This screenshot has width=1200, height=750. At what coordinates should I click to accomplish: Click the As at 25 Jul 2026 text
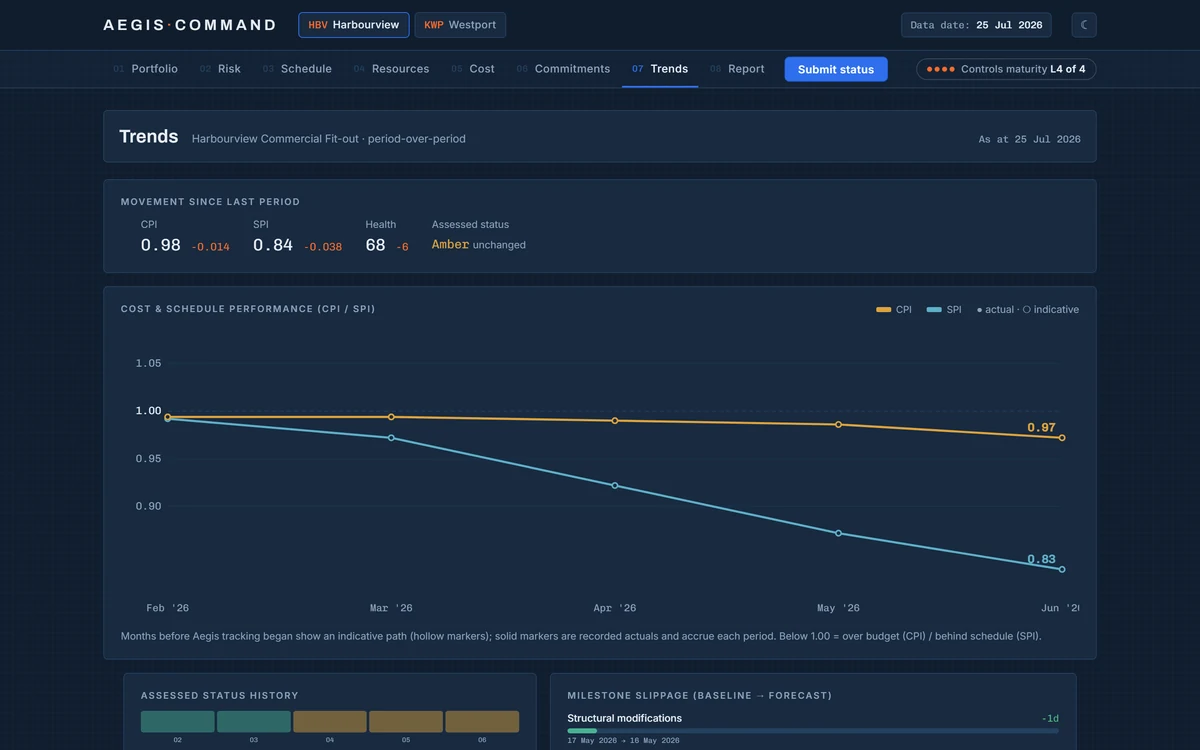[1029, 140]
